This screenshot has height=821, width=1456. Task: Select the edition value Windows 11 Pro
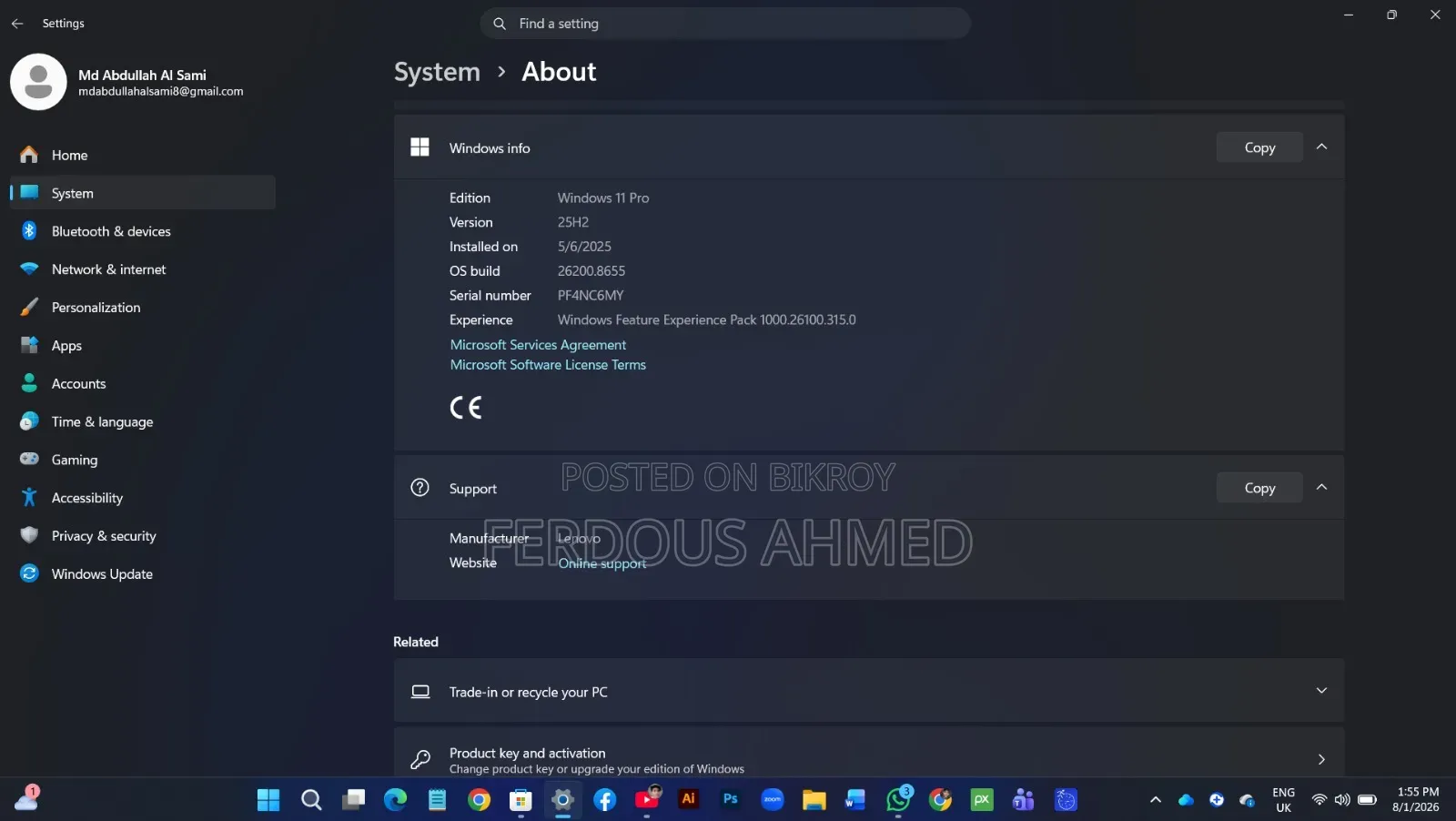(x=603, y=198)
